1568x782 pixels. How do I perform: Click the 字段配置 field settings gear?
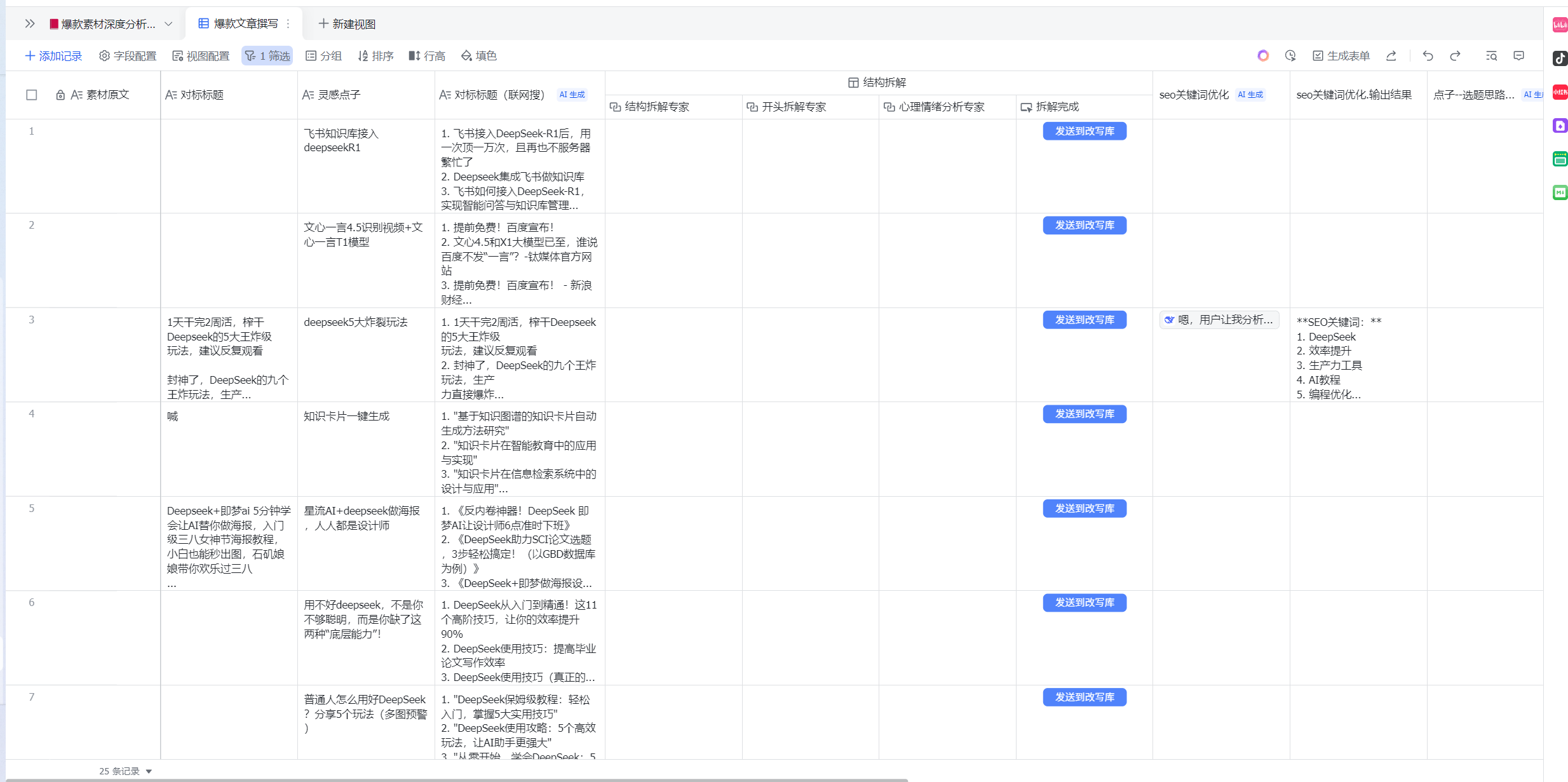[128, 56]
